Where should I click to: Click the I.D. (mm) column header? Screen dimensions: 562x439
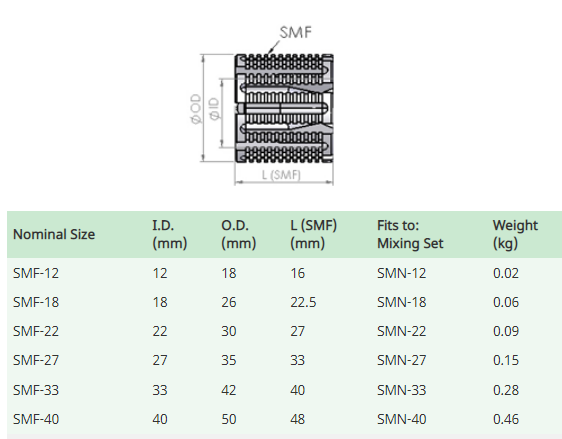(170, 234)
